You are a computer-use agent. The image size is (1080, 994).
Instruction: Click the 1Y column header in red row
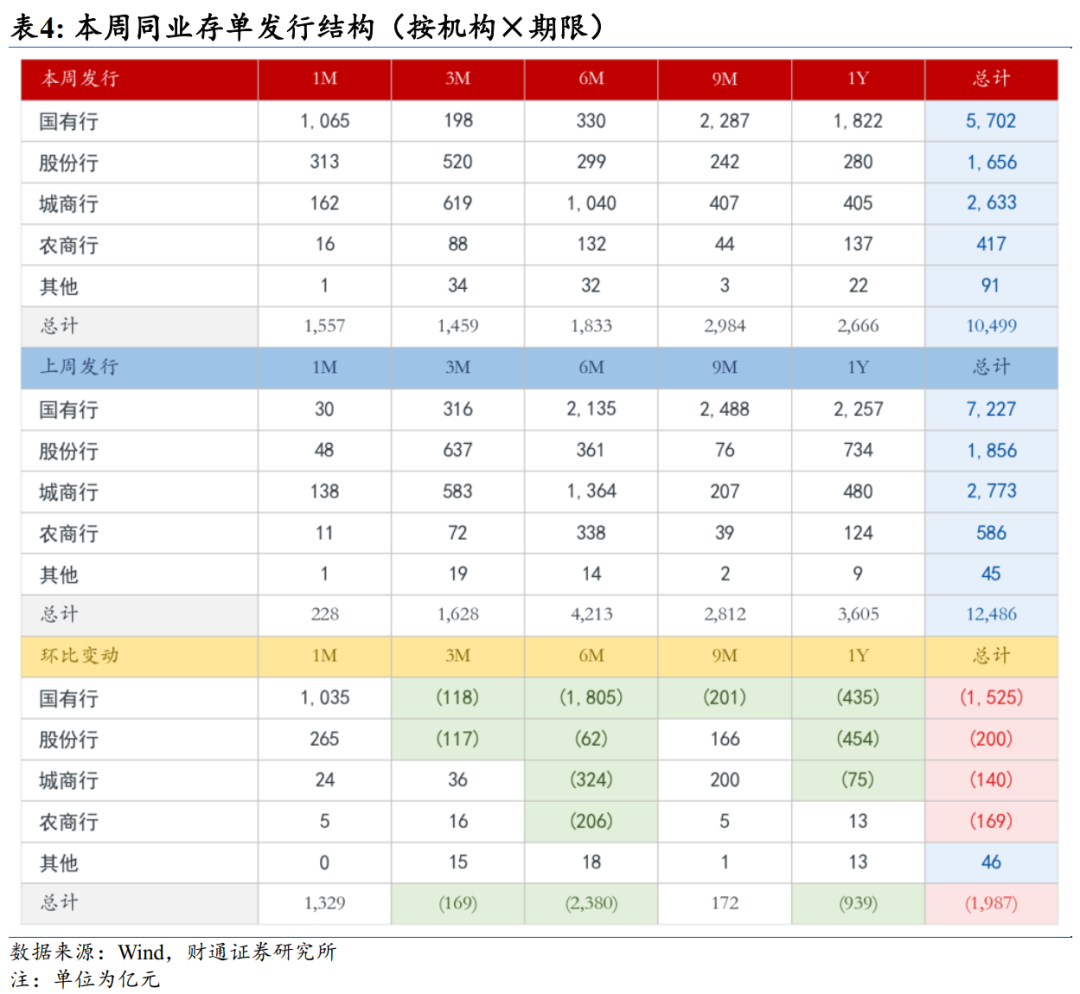point(858,79)
